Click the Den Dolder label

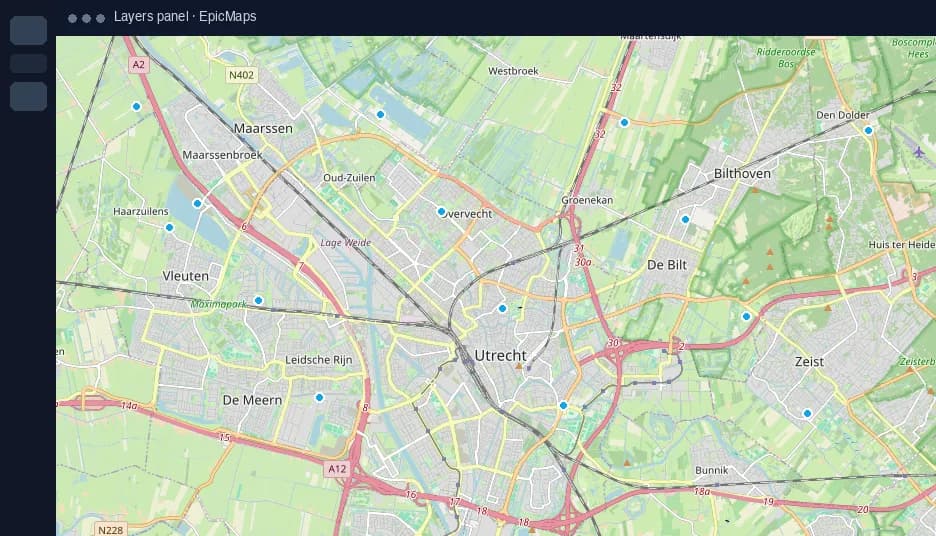(x=843, y=115)
